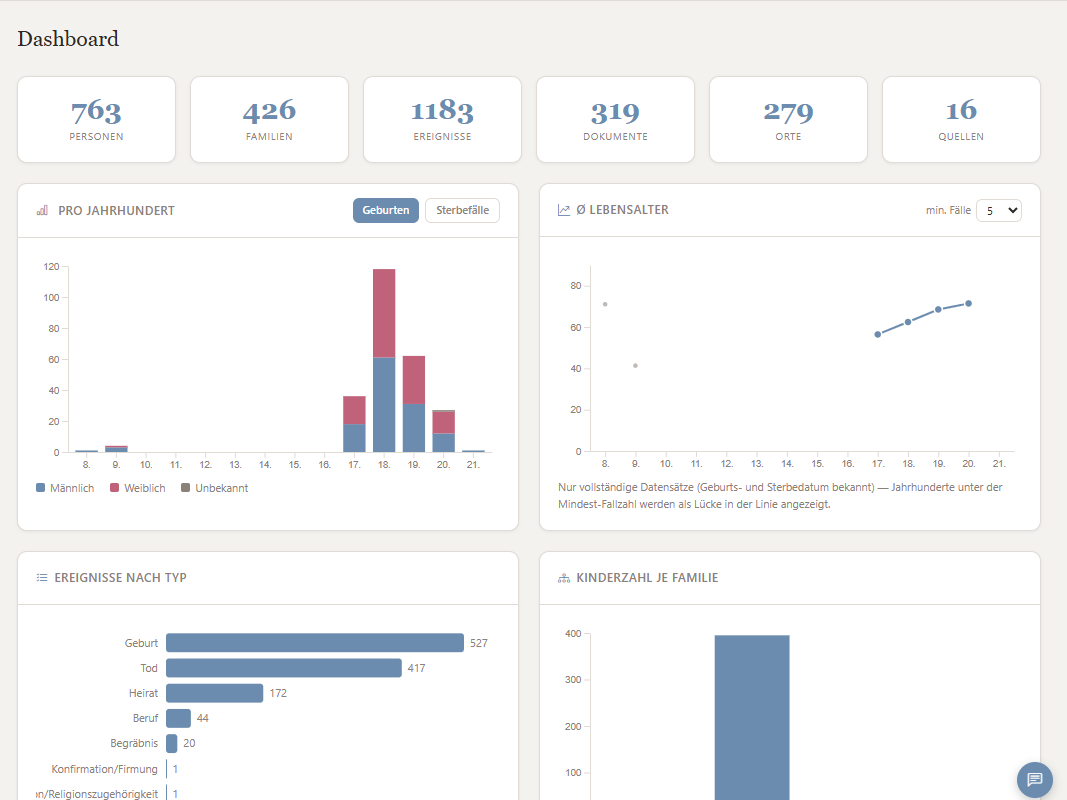Open the 763 Personen card
The image size is (1067, 800).
[x=97, y=120]
